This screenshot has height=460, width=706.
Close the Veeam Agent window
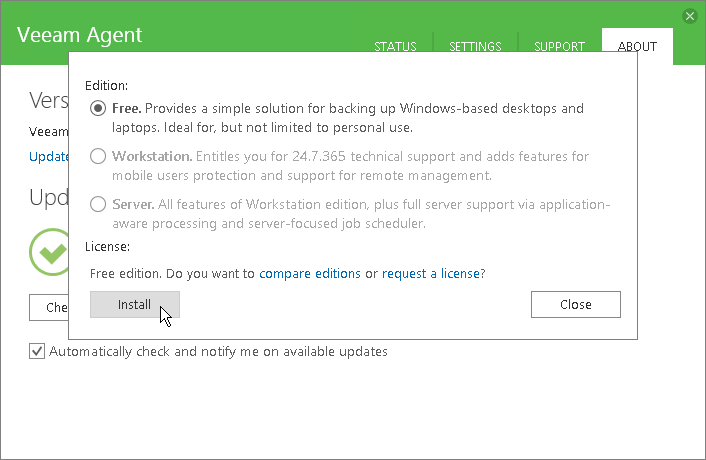[x=689, y=16]
